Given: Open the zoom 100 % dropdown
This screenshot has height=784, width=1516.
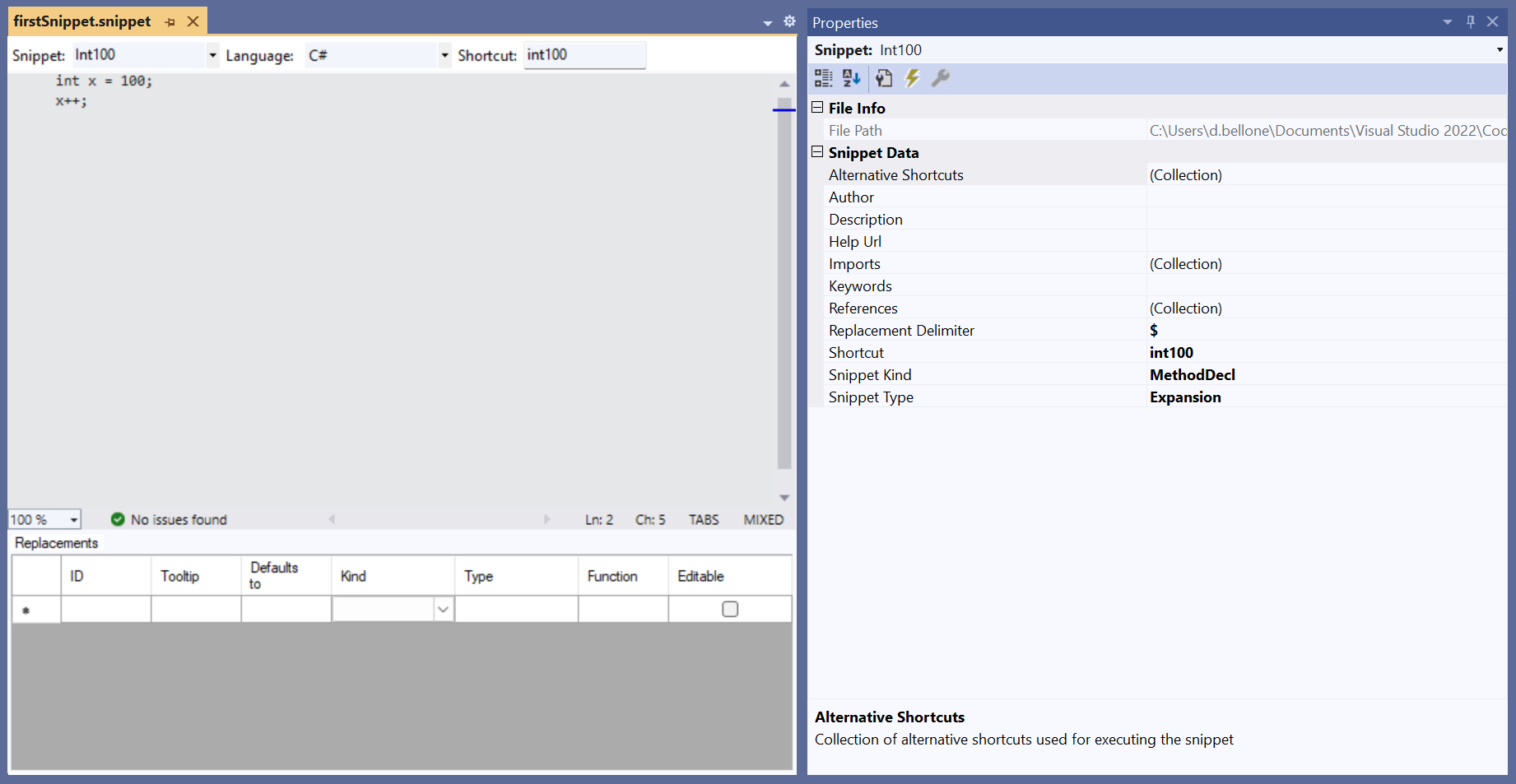Looking at the screenshot, I should tap(74, 520).
